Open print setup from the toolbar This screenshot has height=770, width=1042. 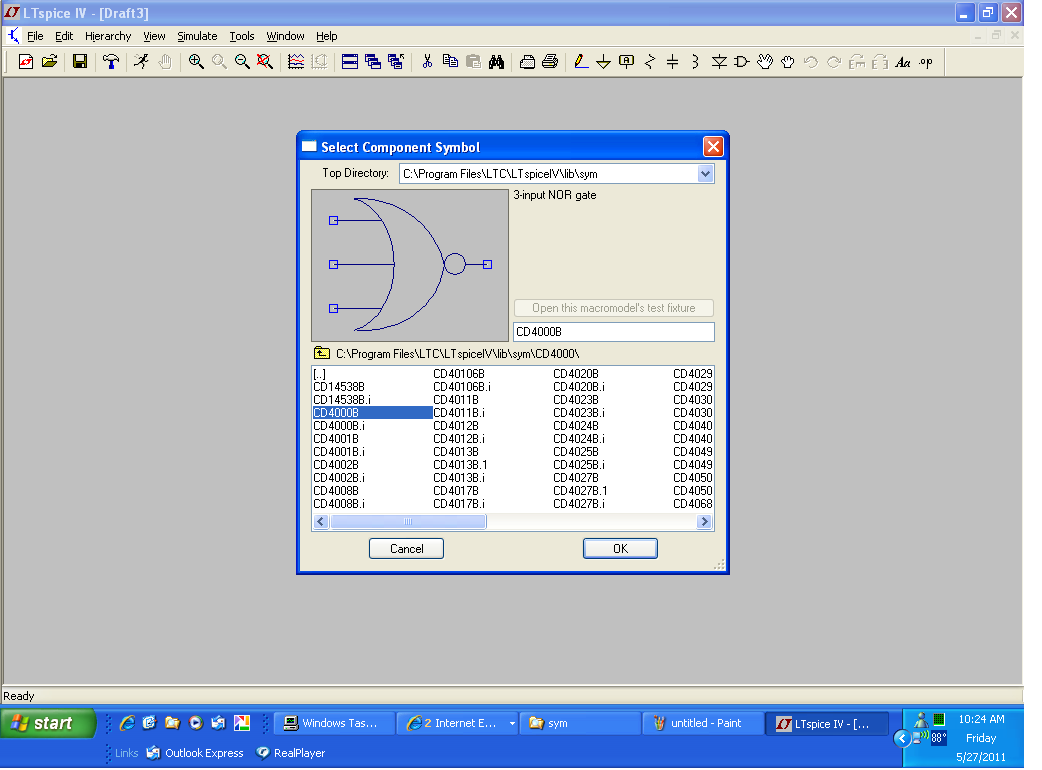point(527,62)
